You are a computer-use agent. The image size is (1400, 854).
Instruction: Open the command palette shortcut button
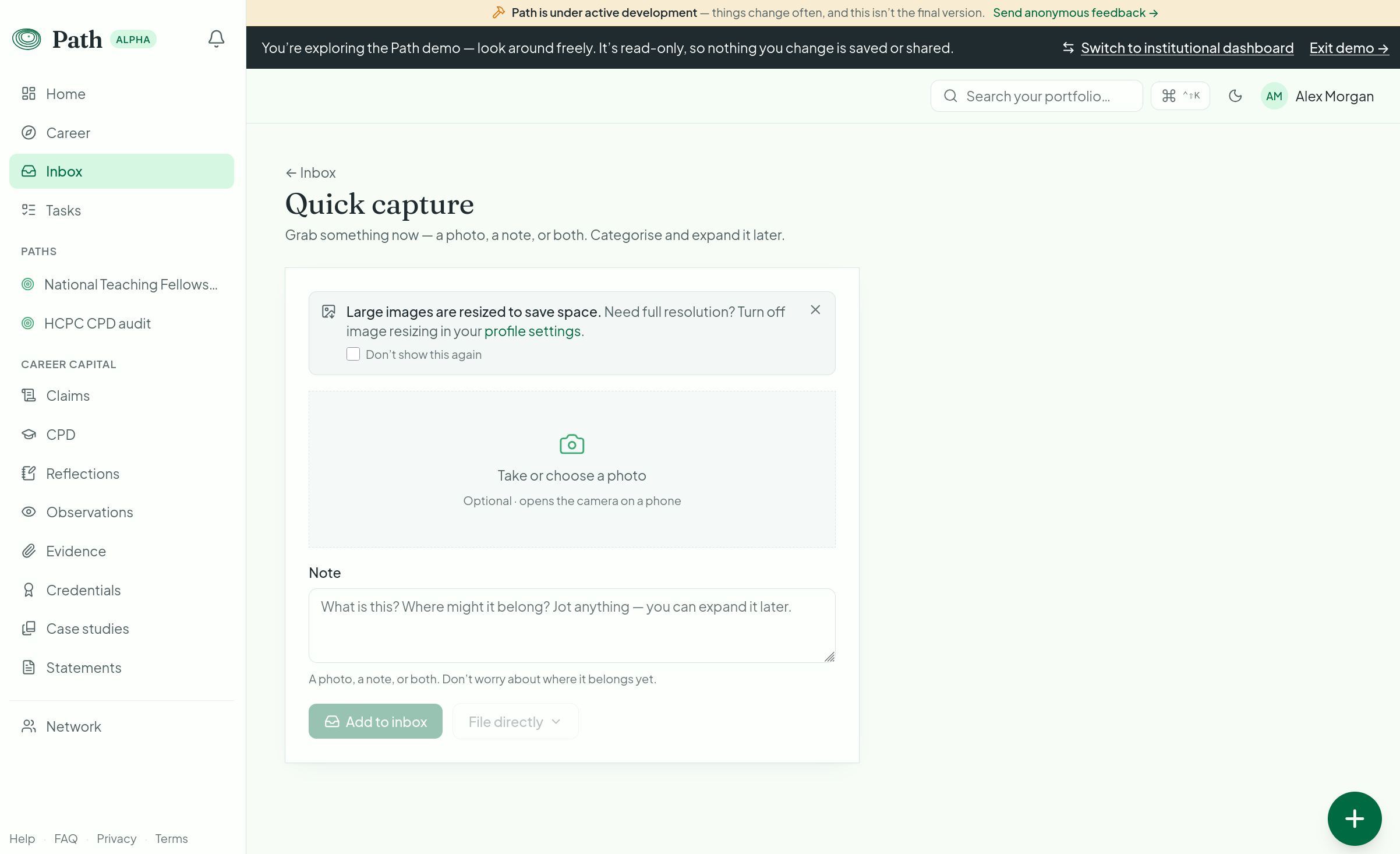(1180, 96)
